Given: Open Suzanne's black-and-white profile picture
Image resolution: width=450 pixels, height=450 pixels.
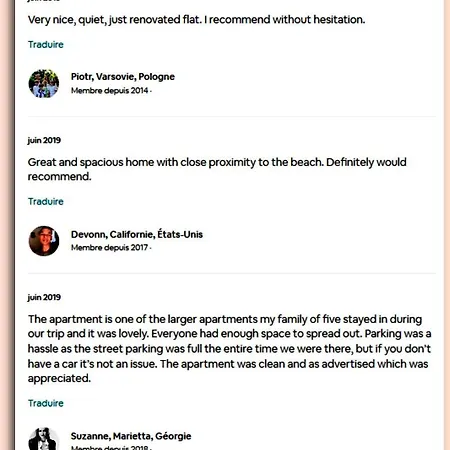Looking at the screenshot, I should 43,439.
